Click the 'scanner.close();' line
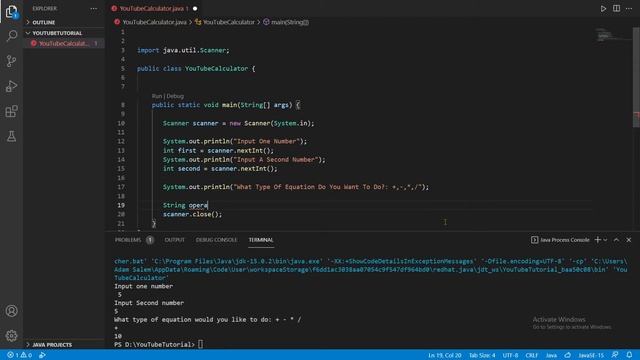Image resolution: width=640 pixels, height=360 pixels. point(192,214)
